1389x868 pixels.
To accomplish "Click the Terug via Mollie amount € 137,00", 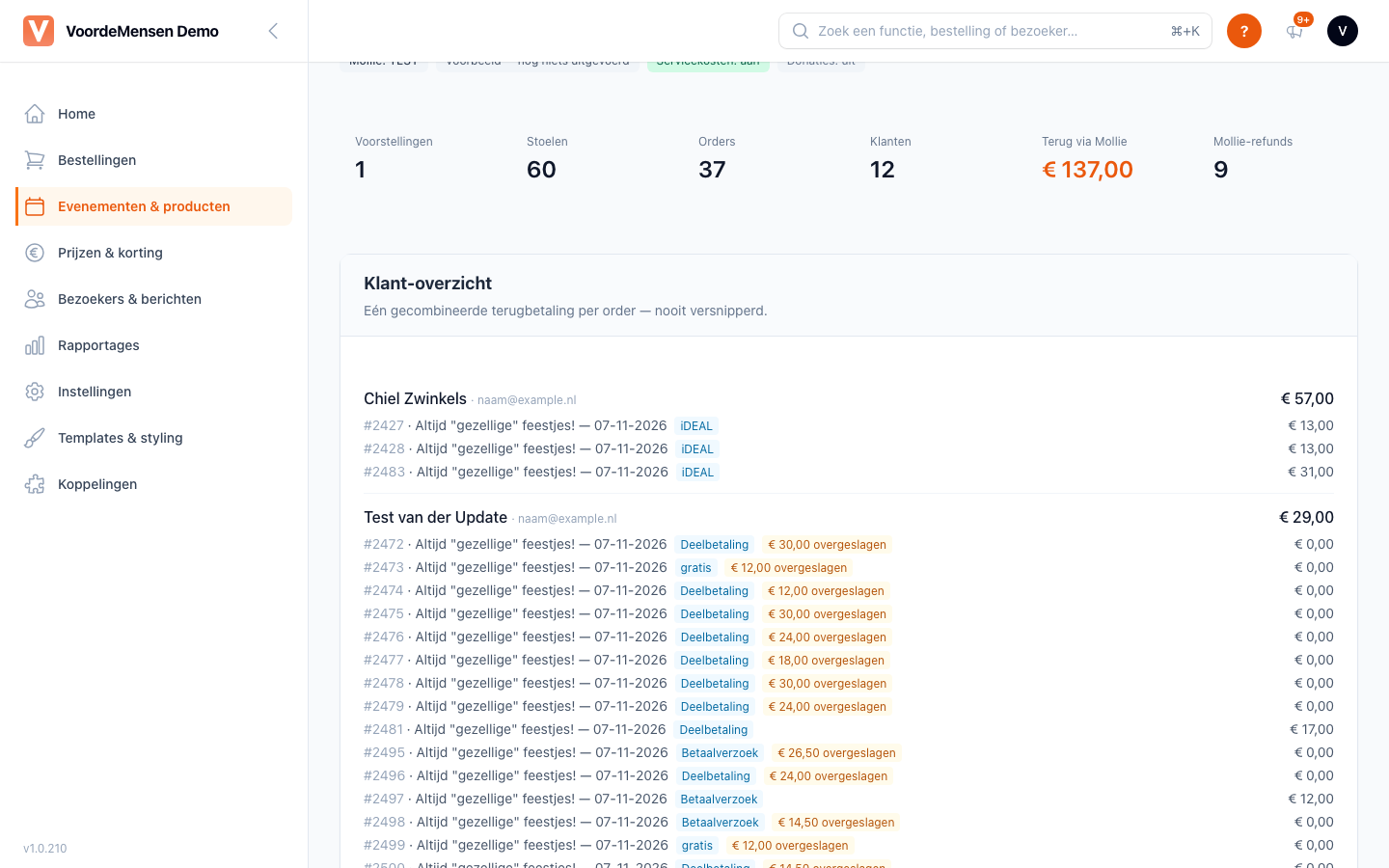I will 1087,170.
